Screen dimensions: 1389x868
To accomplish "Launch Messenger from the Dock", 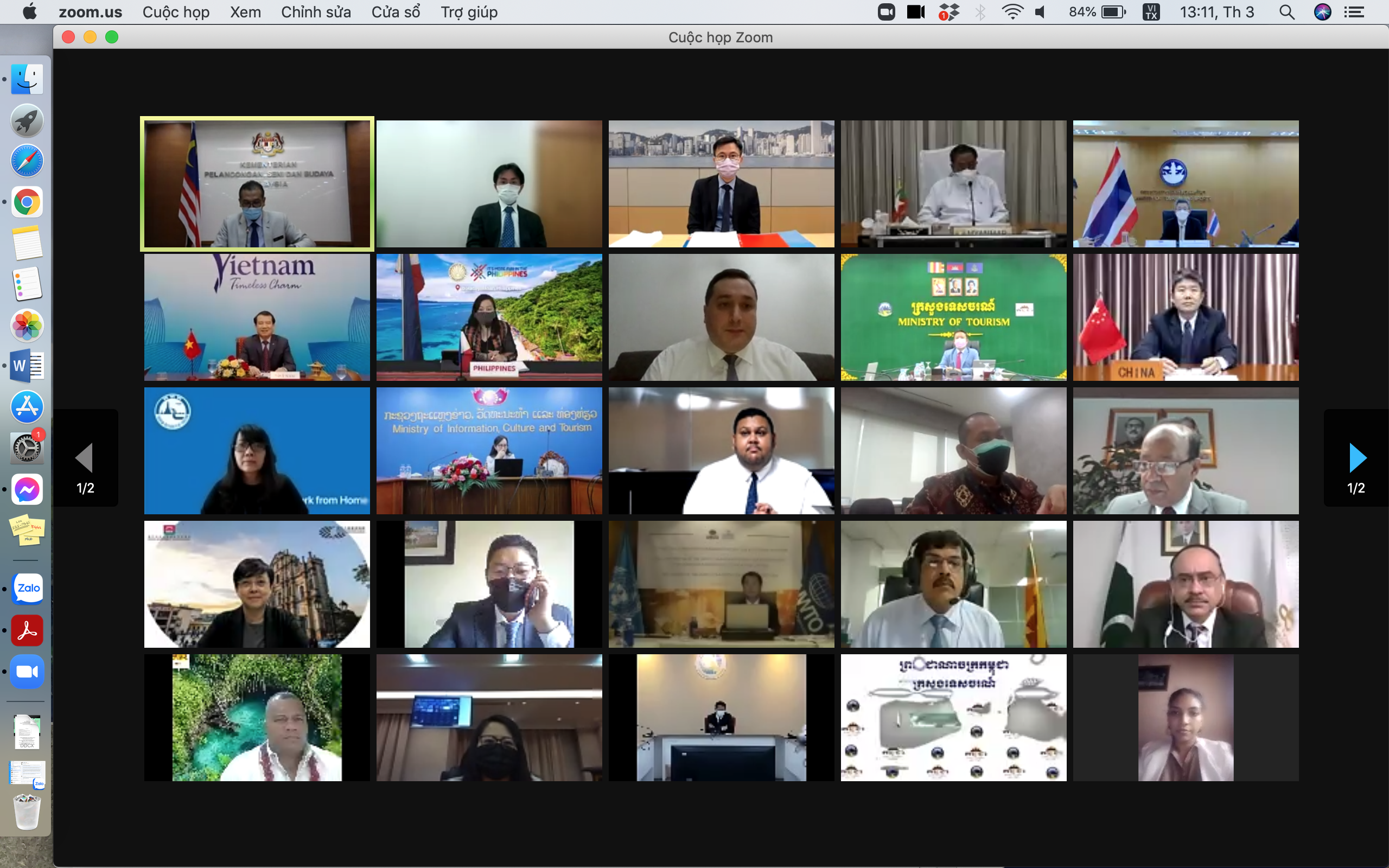I will click(x=27, y=489).
